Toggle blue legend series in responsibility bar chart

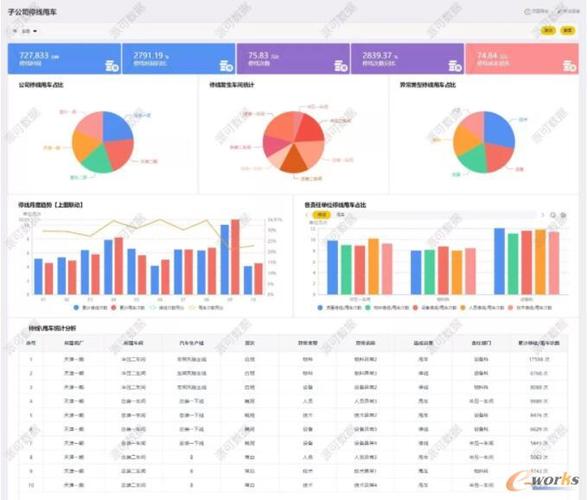coord(339,308)
